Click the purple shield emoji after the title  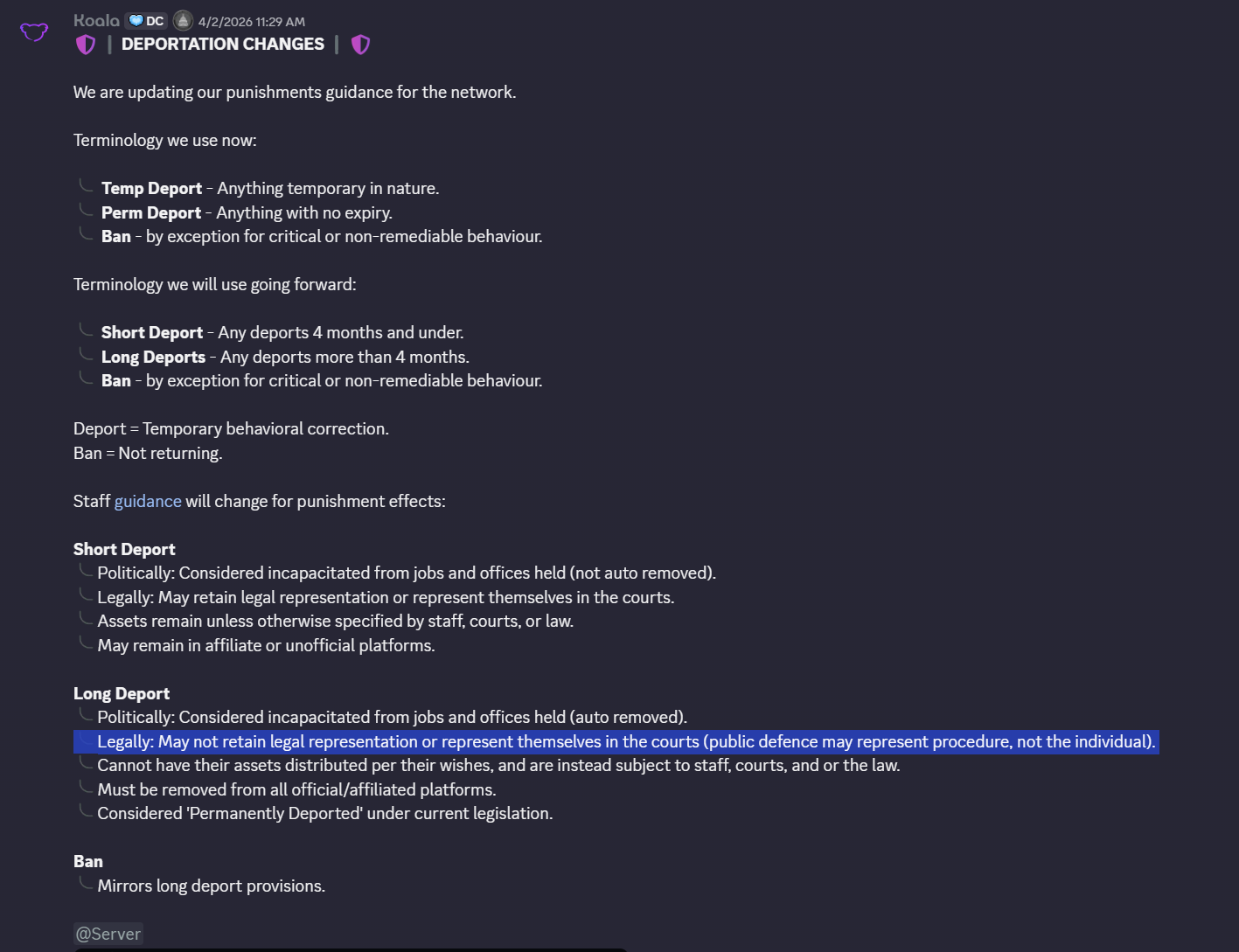(x=360, y=45)
